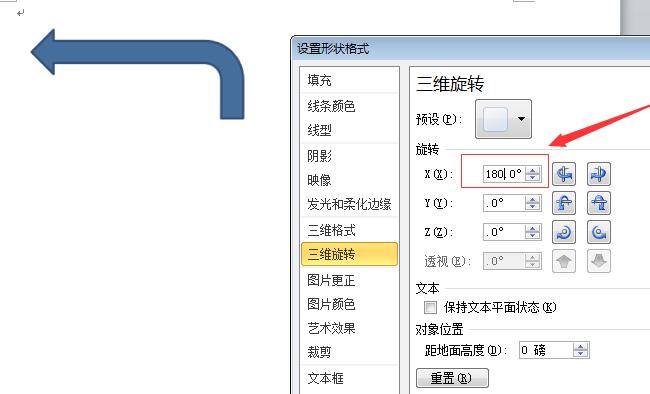The height and width of the screenshot is (394, 650).
Task: Select 图片更正 category in sidebar
Action: click(x=349, y=280)
